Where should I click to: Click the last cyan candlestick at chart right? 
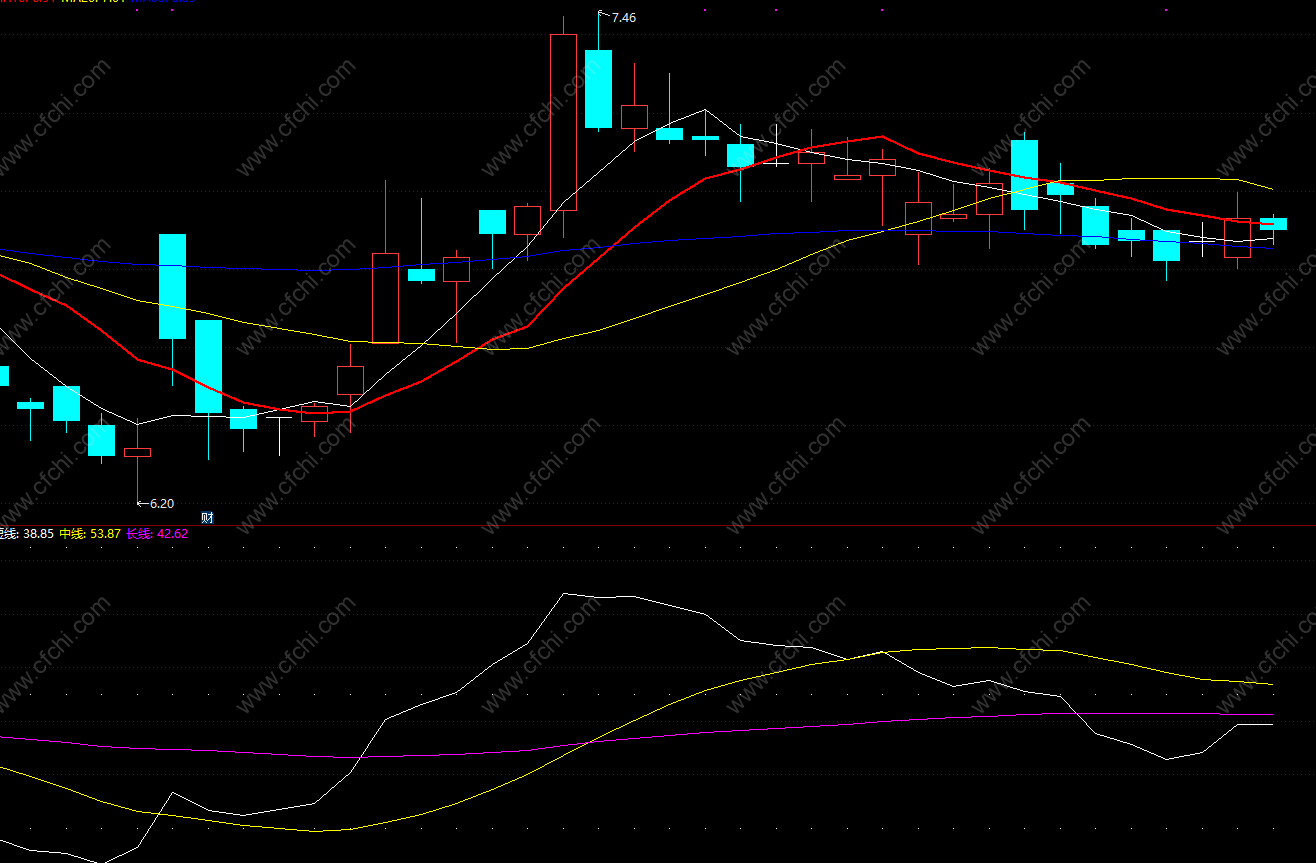point(1273,224)
